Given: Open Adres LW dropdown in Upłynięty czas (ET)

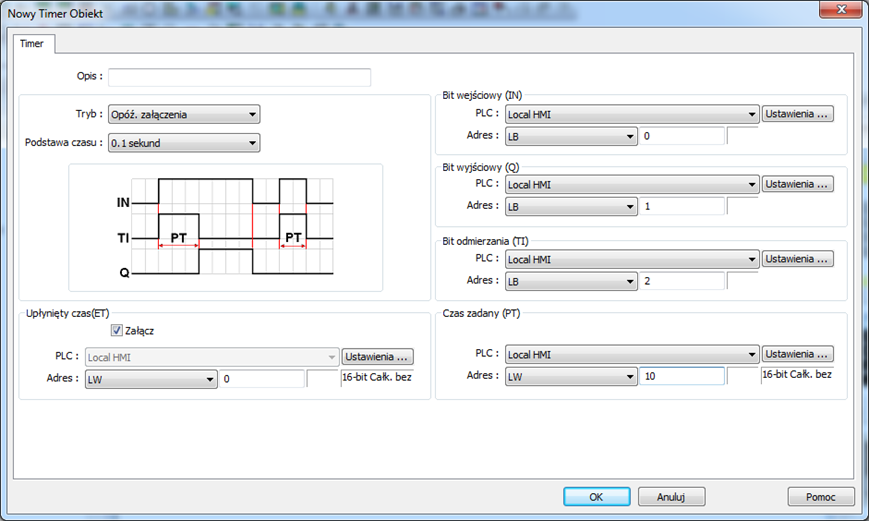Looking at the screenshot, I should click(151, 380).
